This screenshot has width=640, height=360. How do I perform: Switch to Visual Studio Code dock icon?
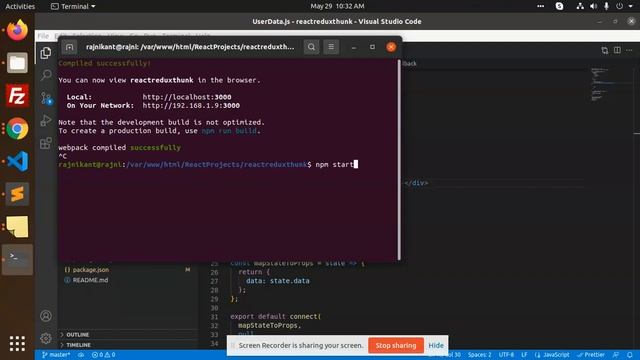pyautogui.click(x=17, y=161)
